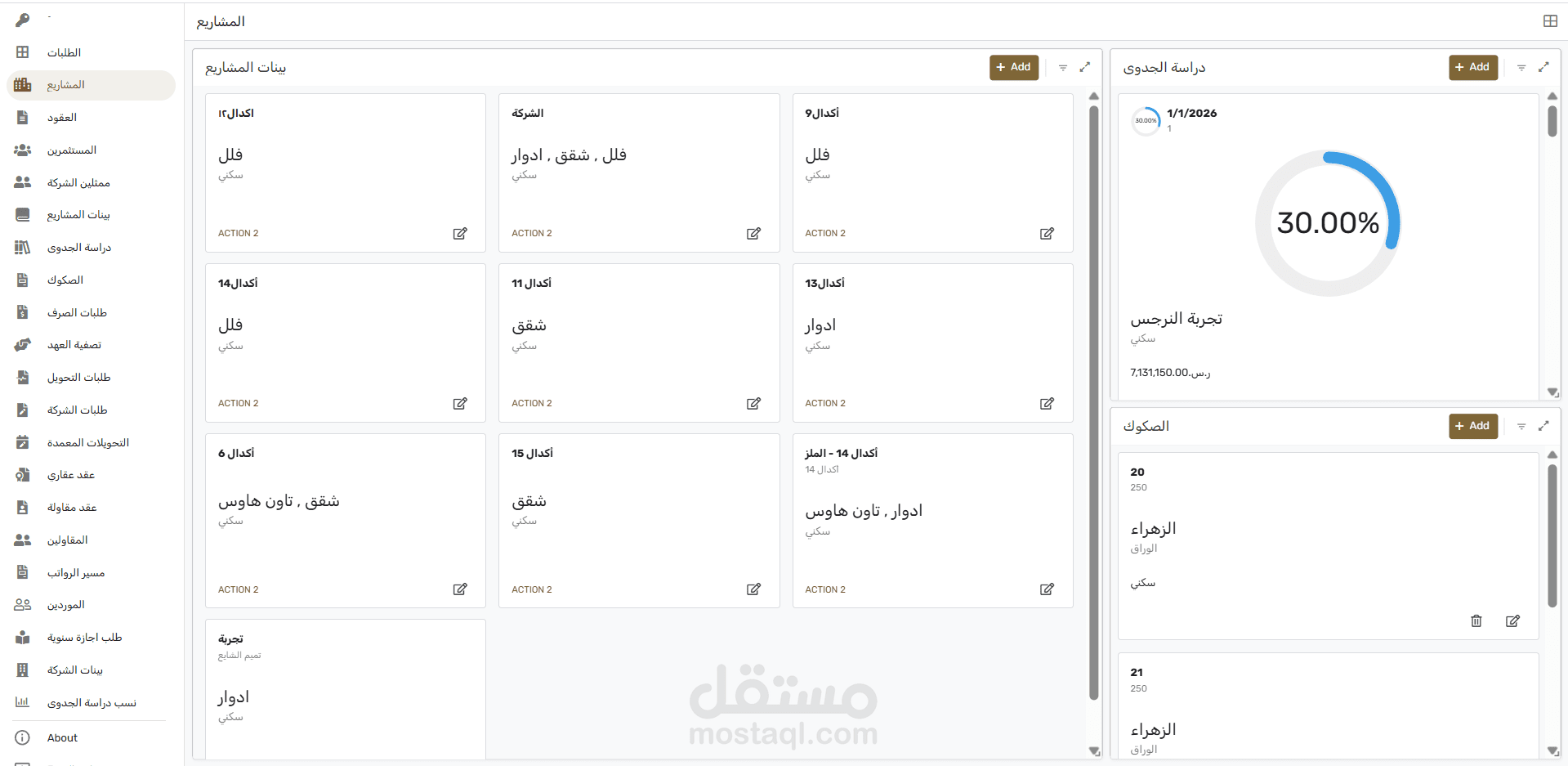Viewport: 1568px width, 766px height.
Task: Expand the الصكوك panel fullscreen
Action: [1543, 426]
